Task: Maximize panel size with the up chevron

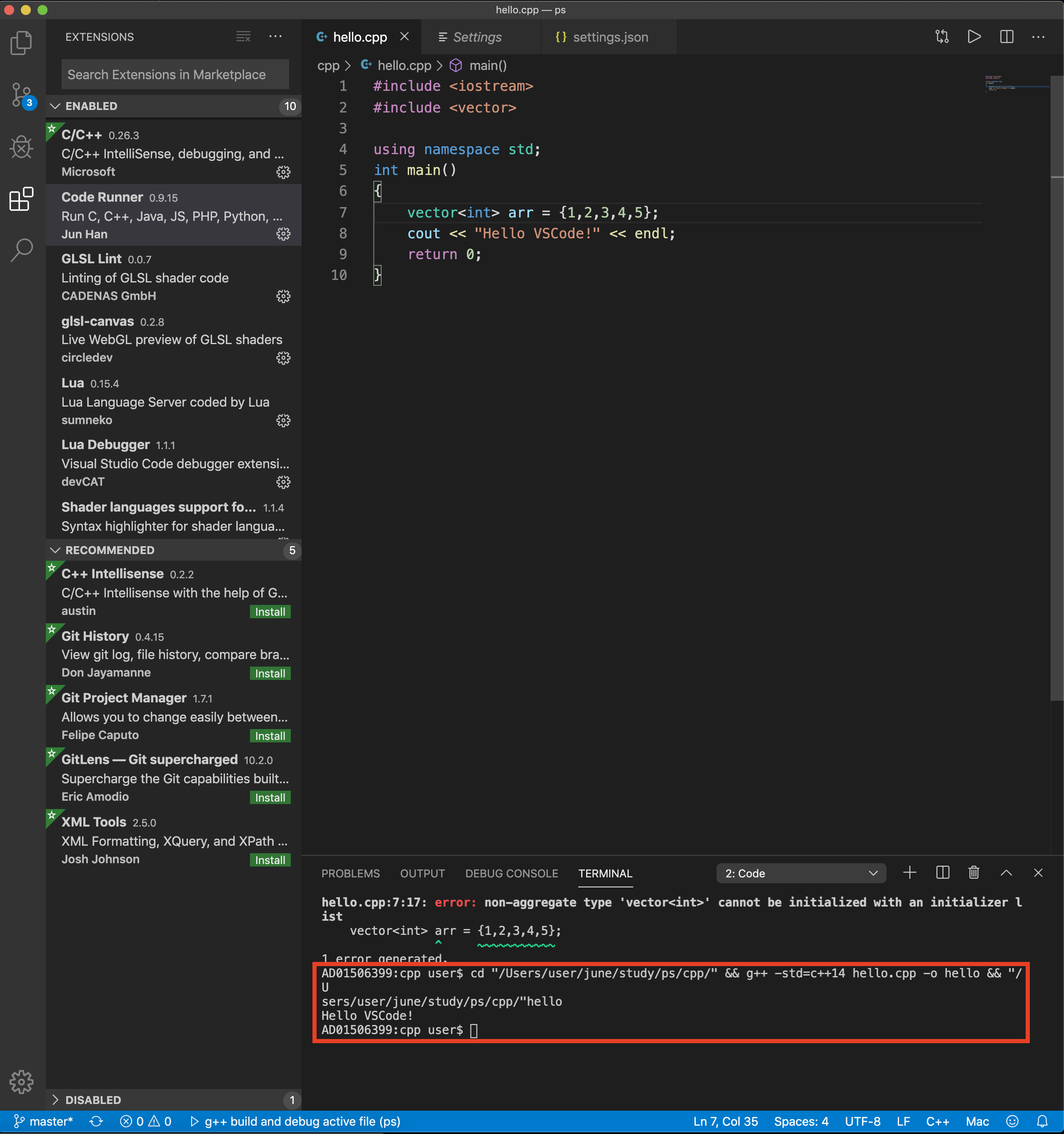Action: [1007, 873]
